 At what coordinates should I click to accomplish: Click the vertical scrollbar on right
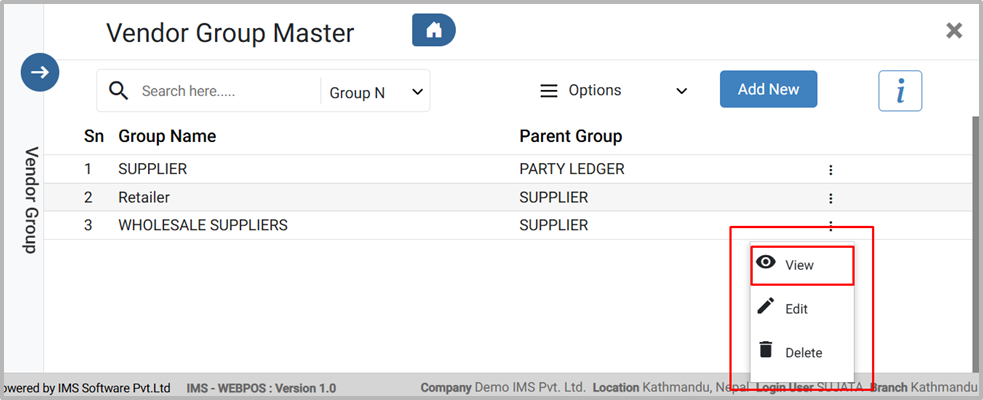click(976, 240)
